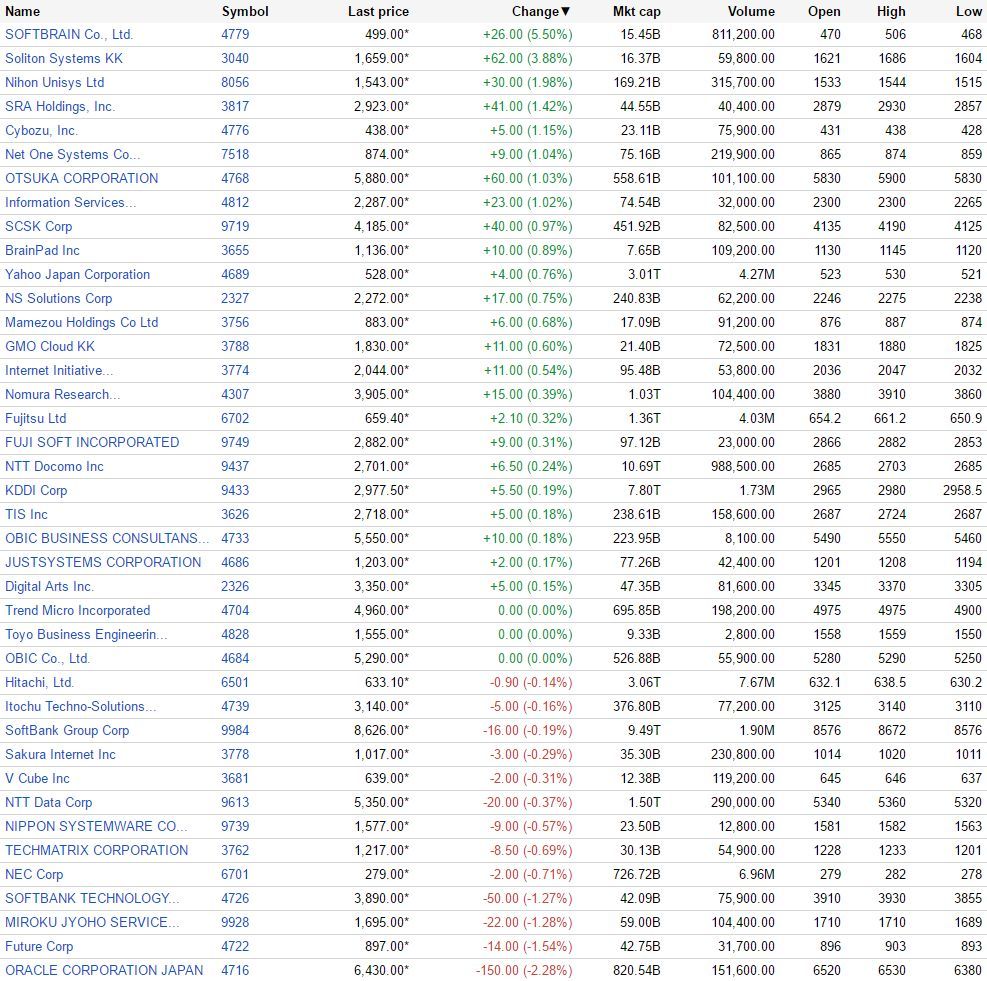
Task: Open the Internet Initiative link
Action: coord(59,370)
